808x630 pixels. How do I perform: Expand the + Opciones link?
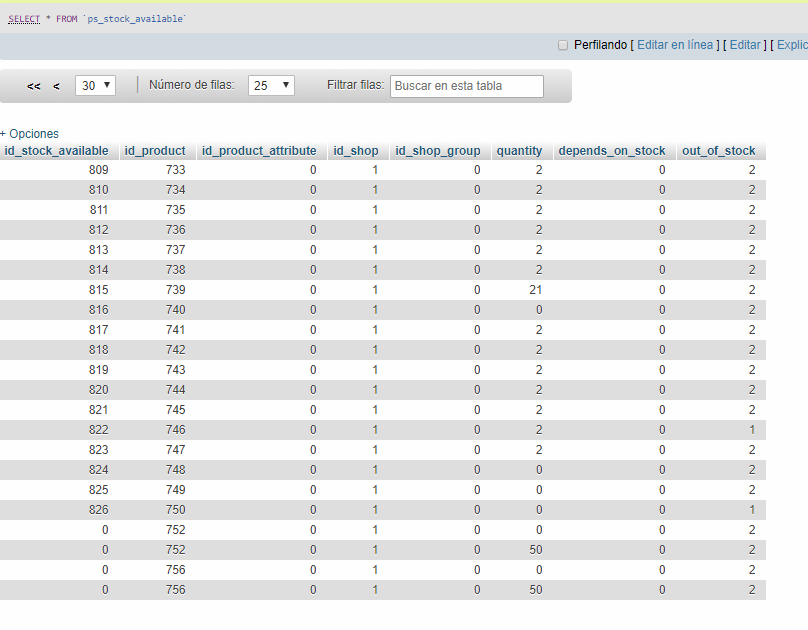click(29, 133)
